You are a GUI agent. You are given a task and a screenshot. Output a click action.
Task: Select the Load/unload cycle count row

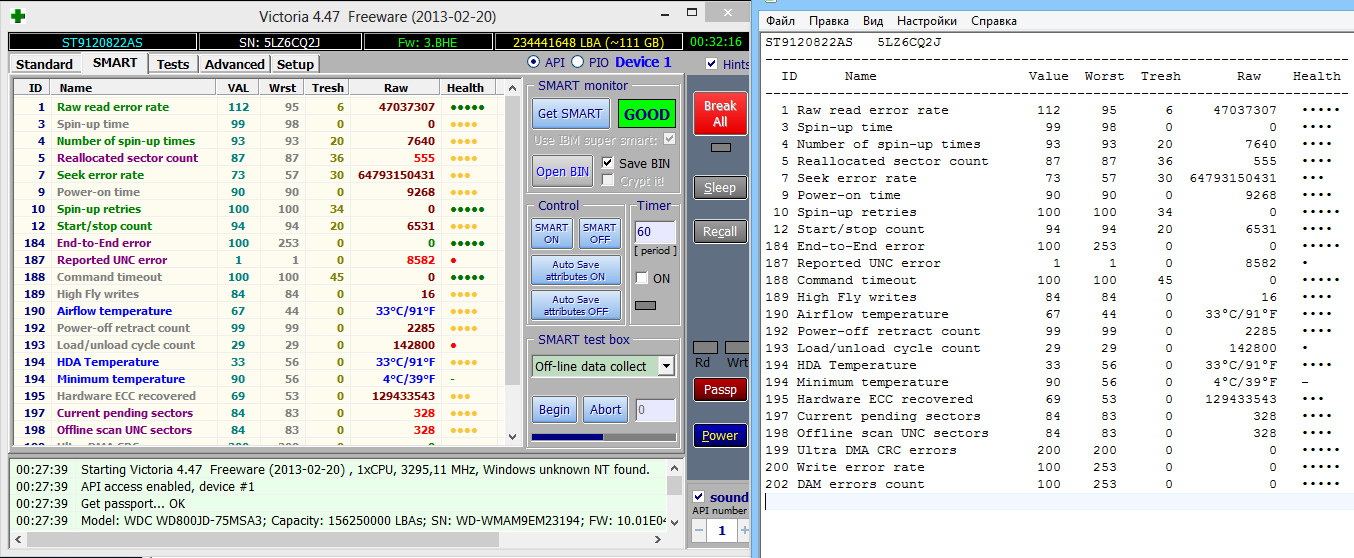click(x=258, y=345)
